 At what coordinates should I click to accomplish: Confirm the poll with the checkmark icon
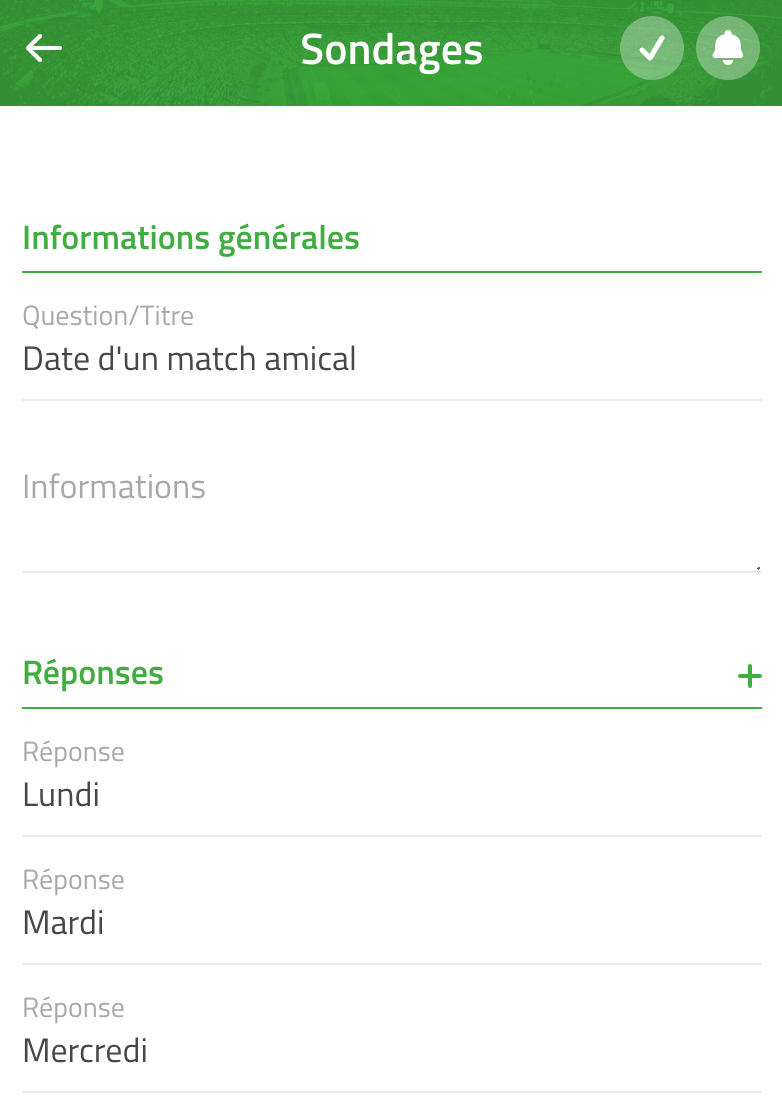651,48
